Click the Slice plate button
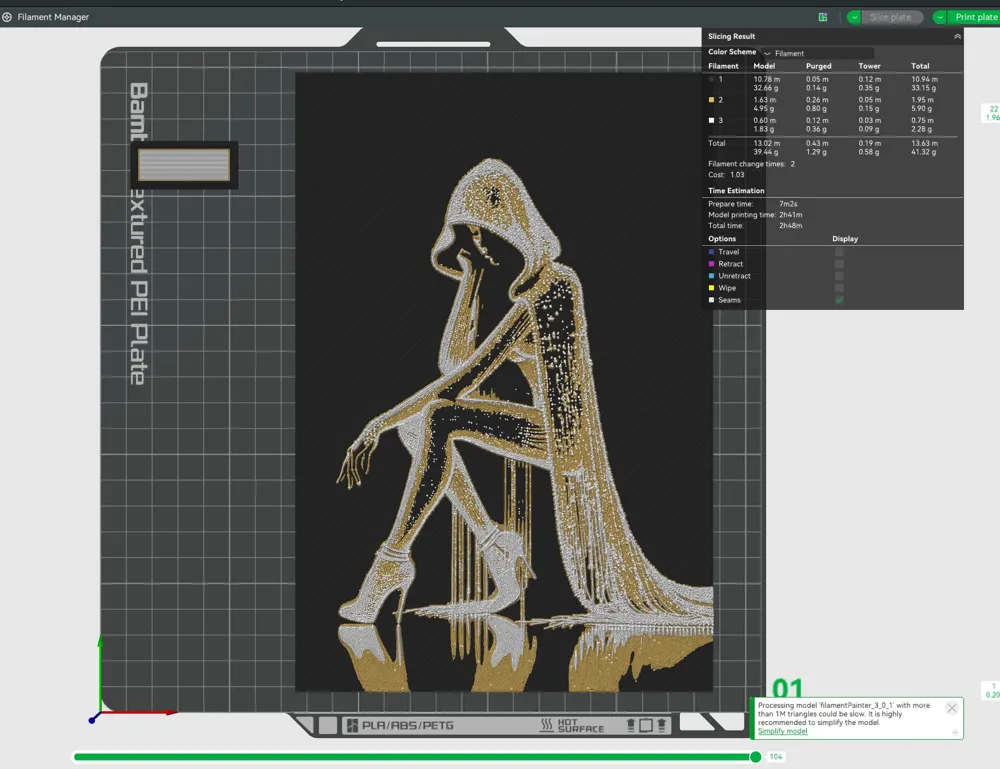Screen dimensions: 1000x769 tap(892, 17)
